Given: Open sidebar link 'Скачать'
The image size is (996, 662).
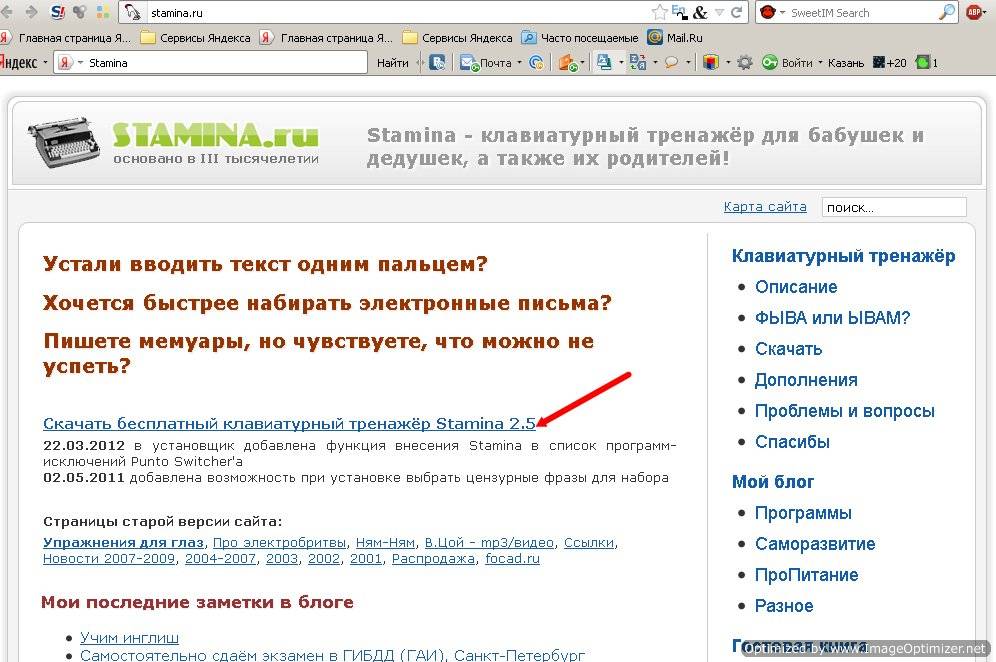Looking at the screenshot, I should click(x=788, y=349).
